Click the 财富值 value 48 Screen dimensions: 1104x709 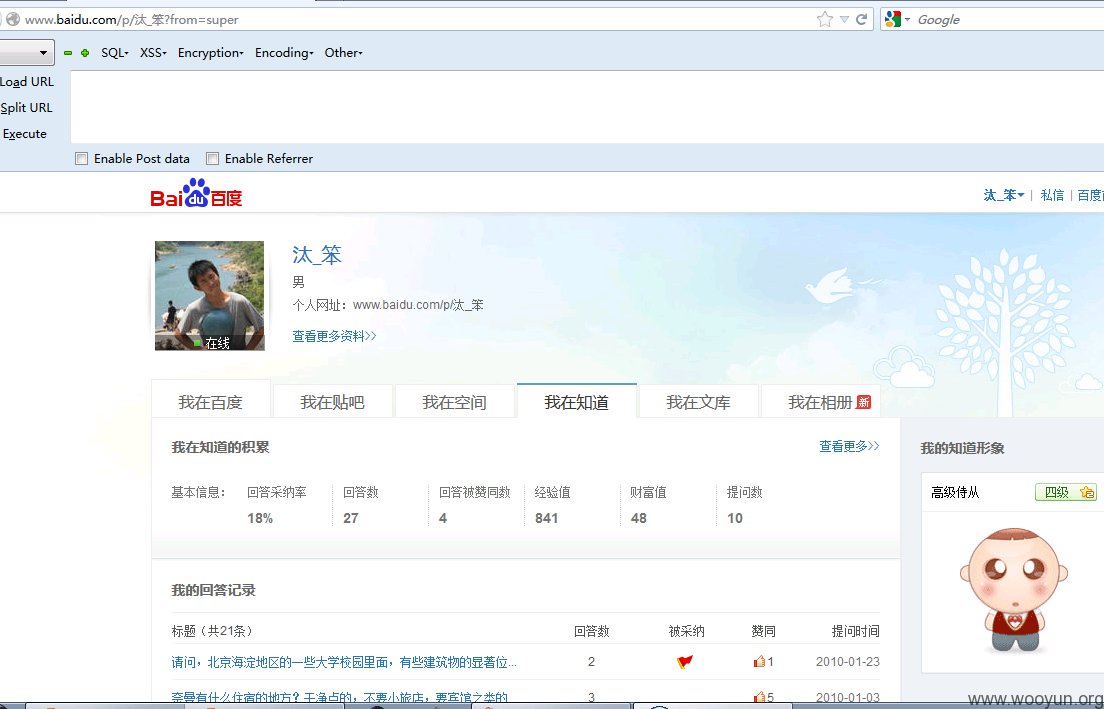pyautogui.click(x=639, y=518)
